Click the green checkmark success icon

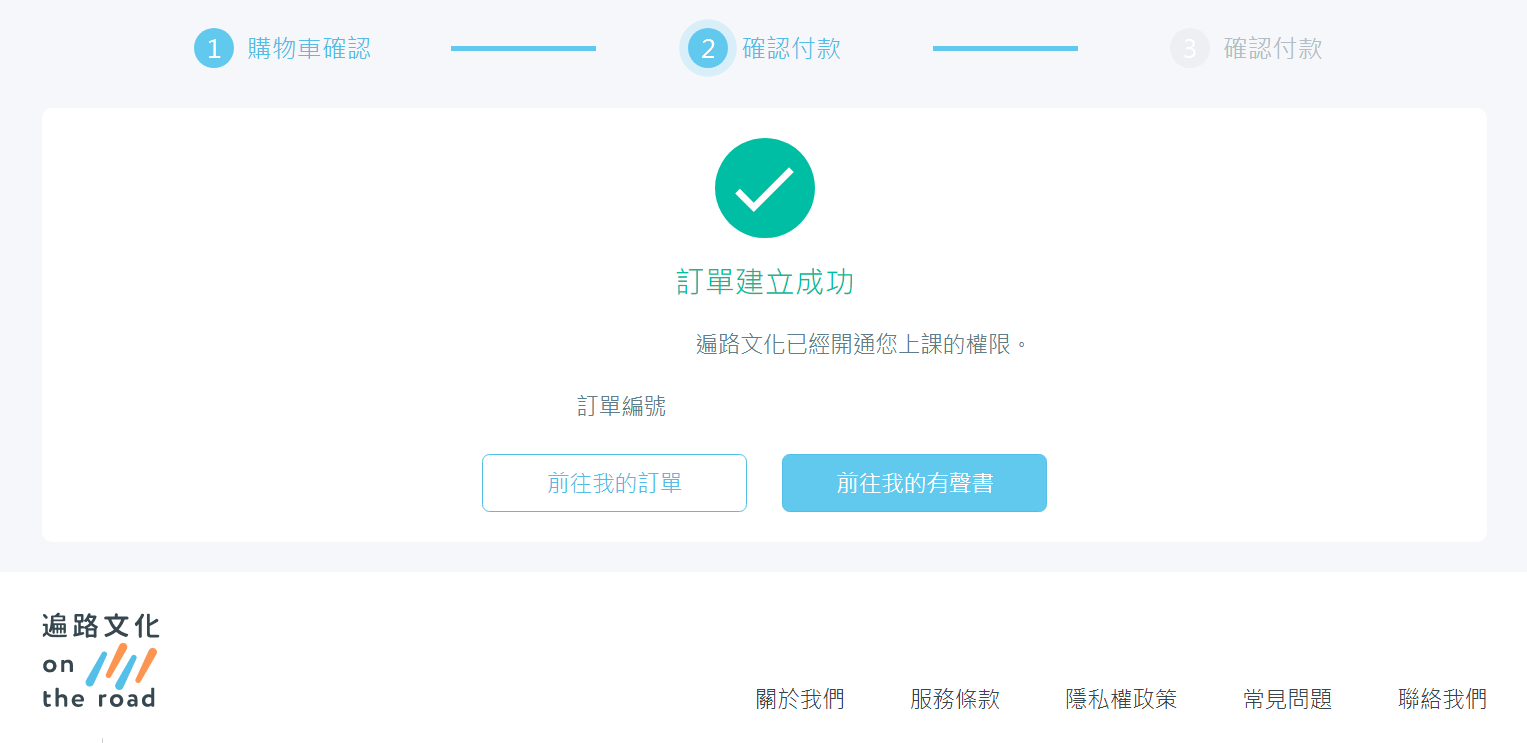pos(764,188)
